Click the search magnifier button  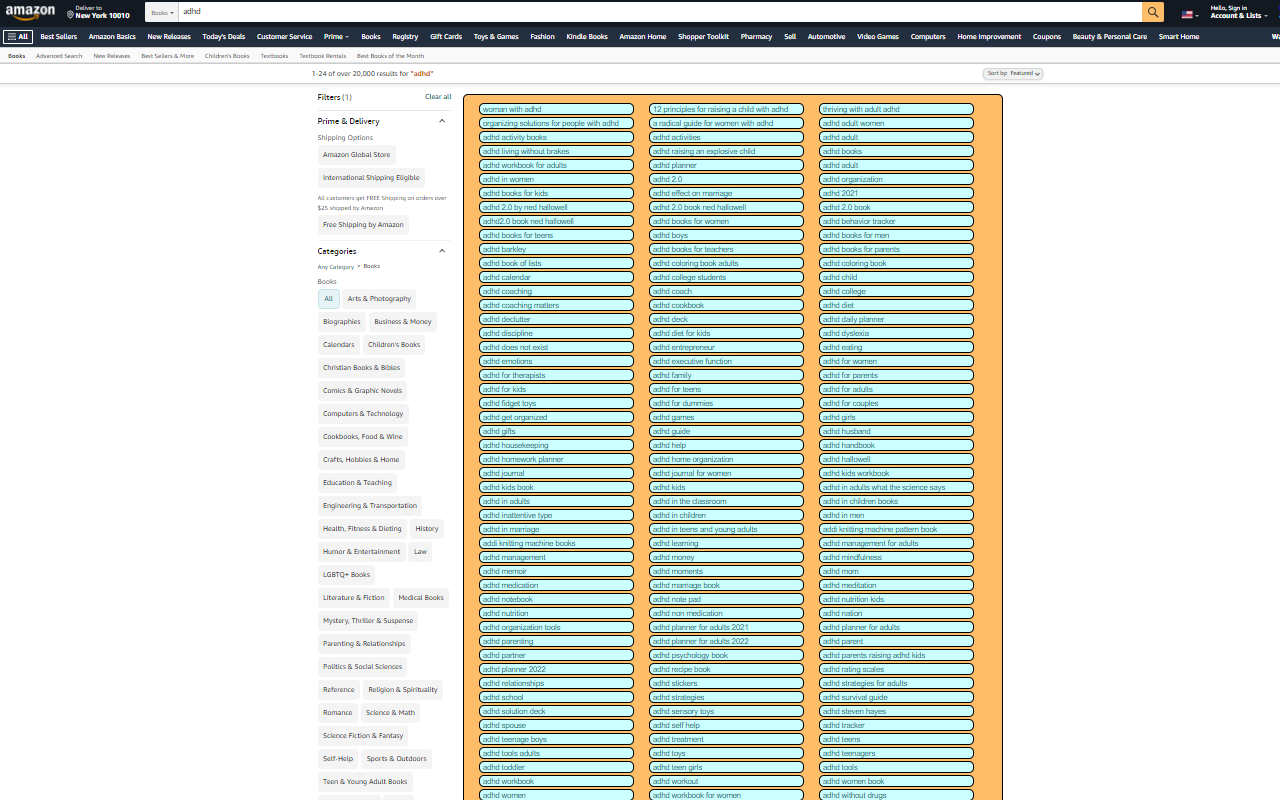1153,12
